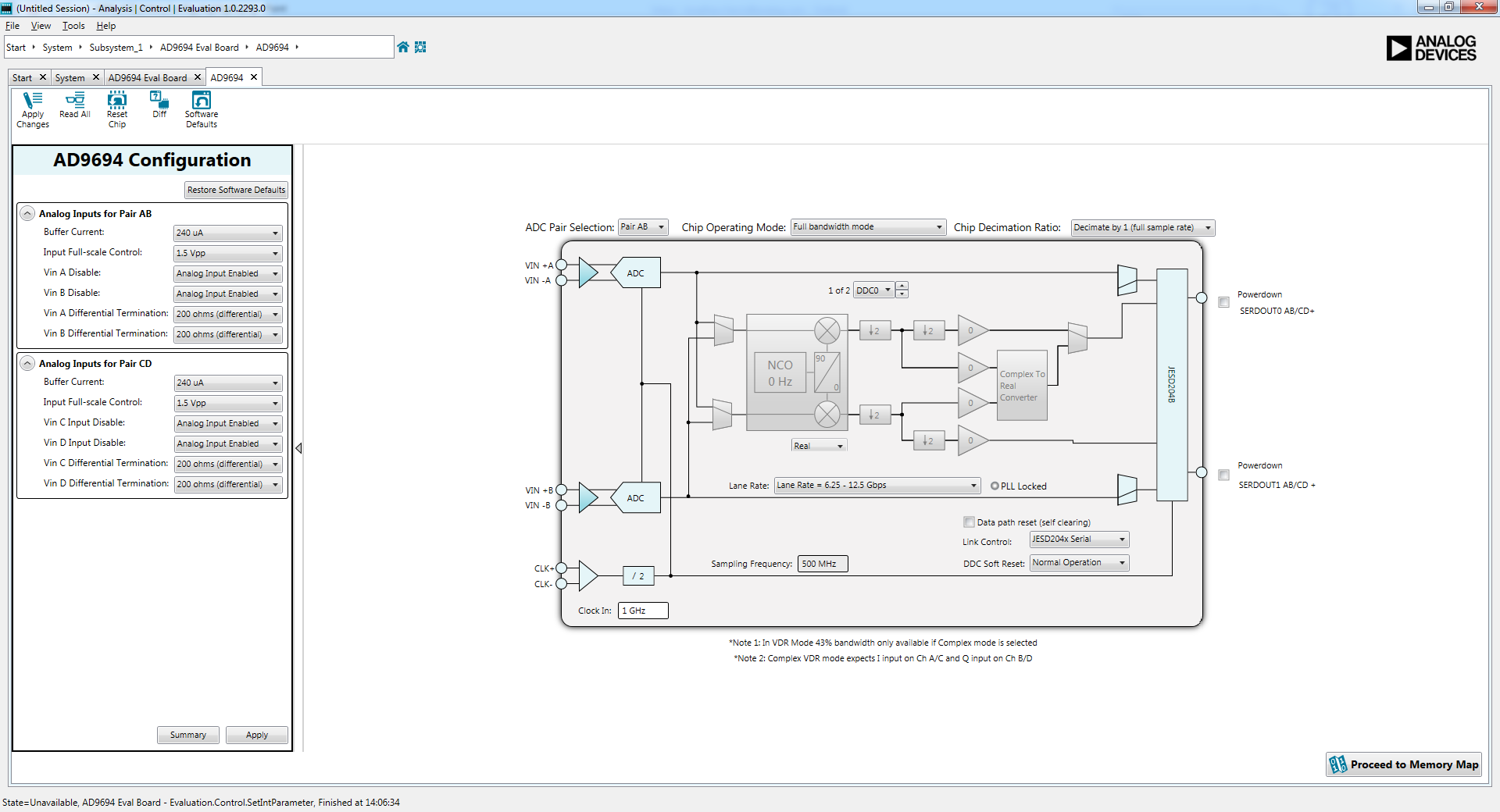Click the home icon near the breadcrumb bar
1500x812 pixels.
[x=402, y=47]
